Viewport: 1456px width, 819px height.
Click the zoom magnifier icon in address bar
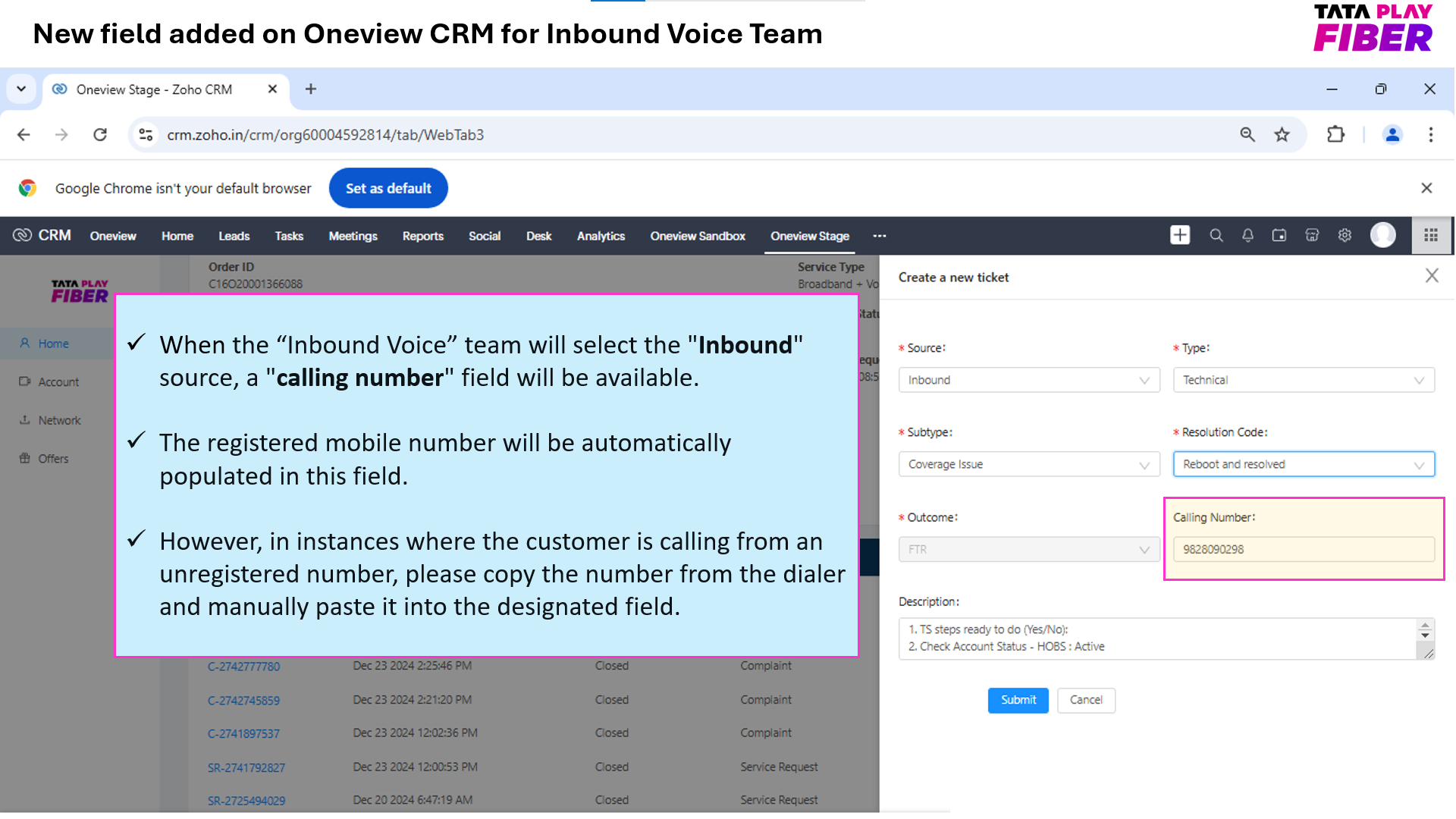(1247, 135)
